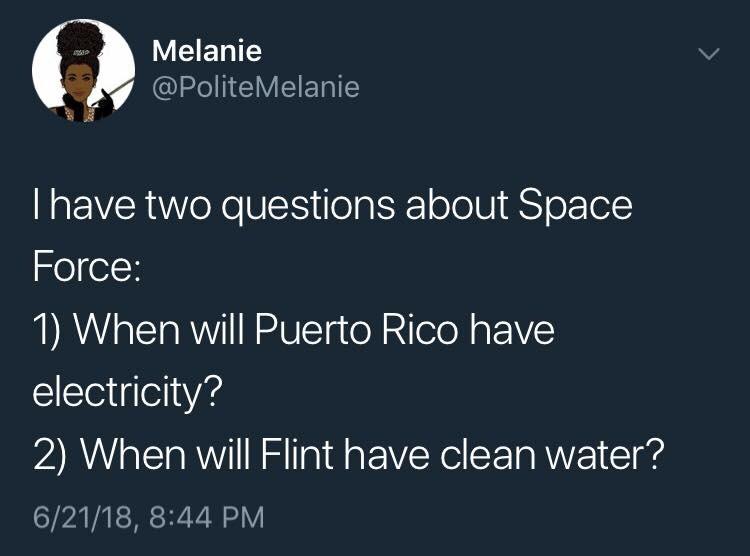Screen dimensions: 750x556
Task: Click the @PoliteMelanie handle
Action: point(255,88)
